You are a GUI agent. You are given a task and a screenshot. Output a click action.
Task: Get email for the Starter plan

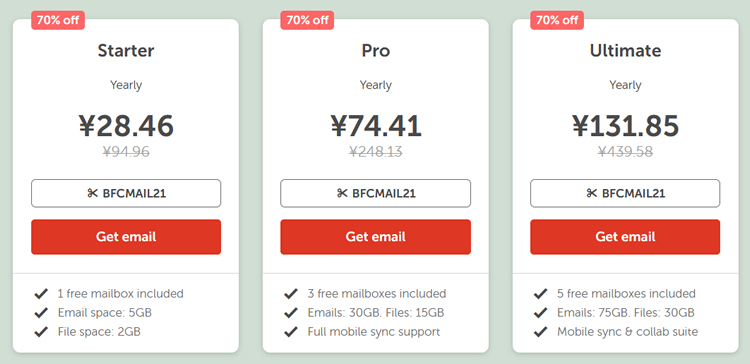click(x=126, y=237)
